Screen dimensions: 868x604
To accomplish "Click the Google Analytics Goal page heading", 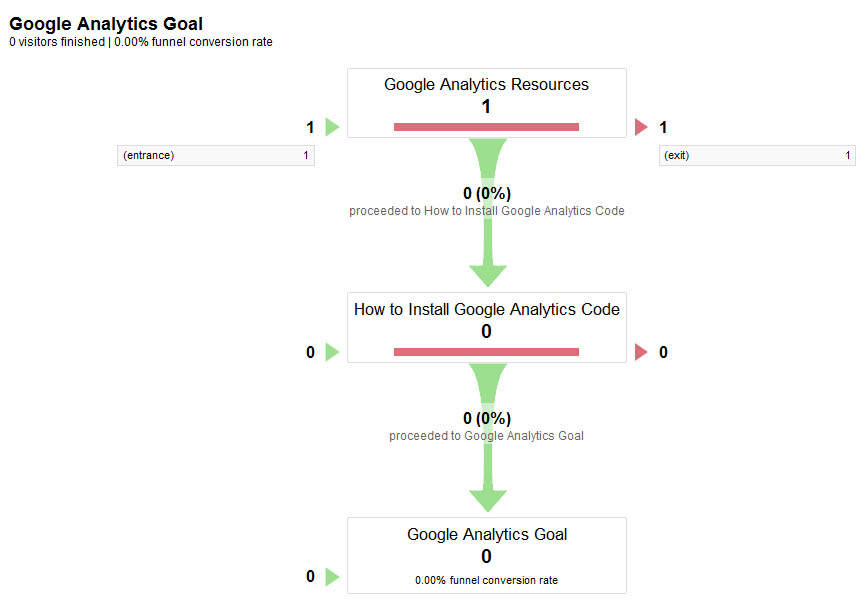I will [106, 23].
